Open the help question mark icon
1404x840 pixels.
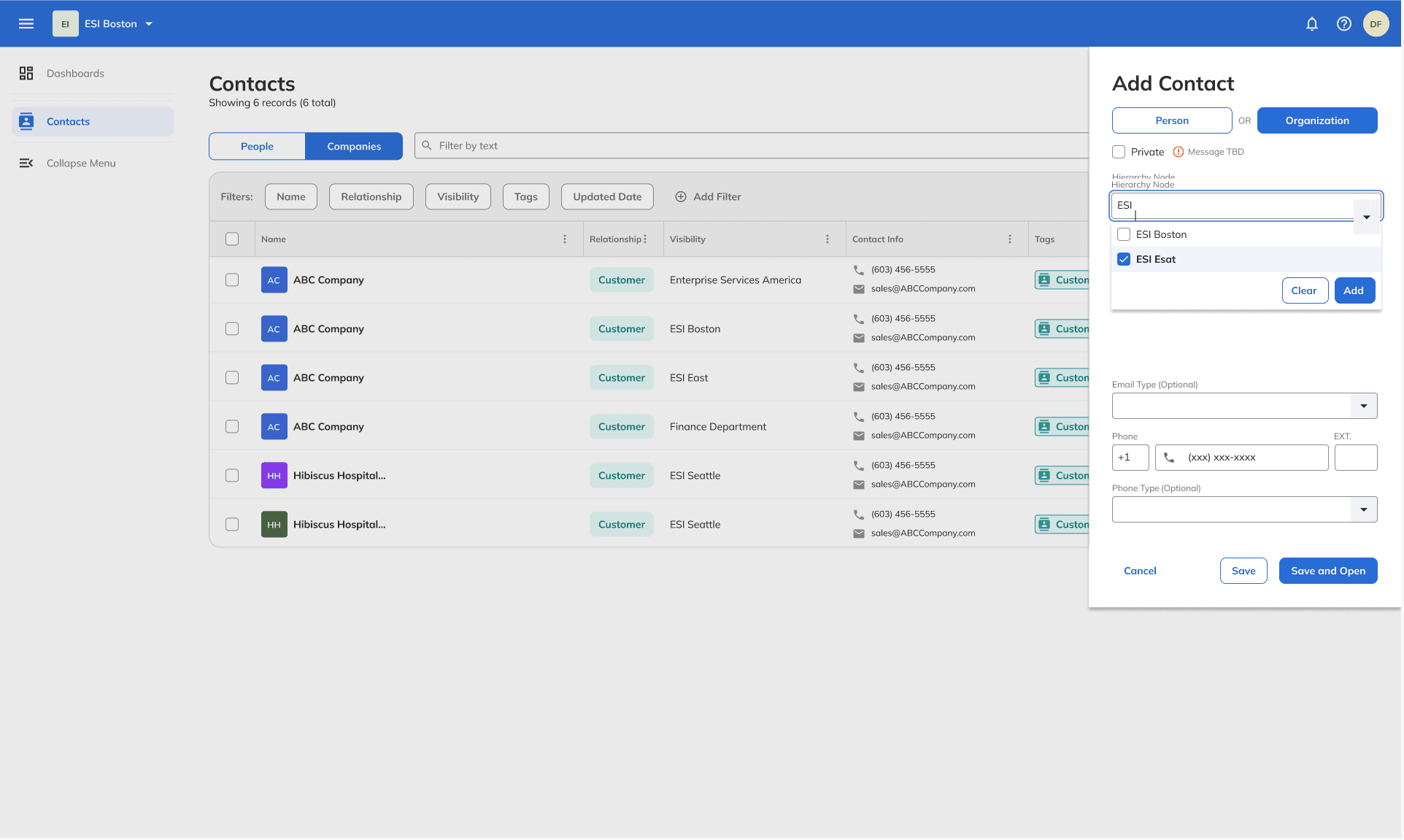pos(1343,24)
